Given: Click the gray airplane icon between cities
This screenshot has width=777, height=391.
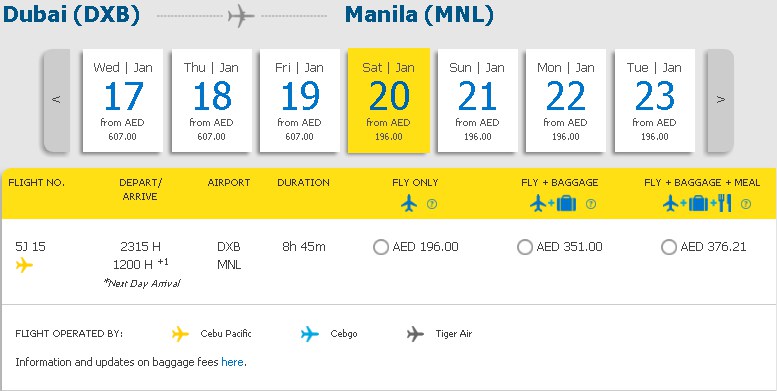Looking at the screenshot, I should tap(241, 16).
